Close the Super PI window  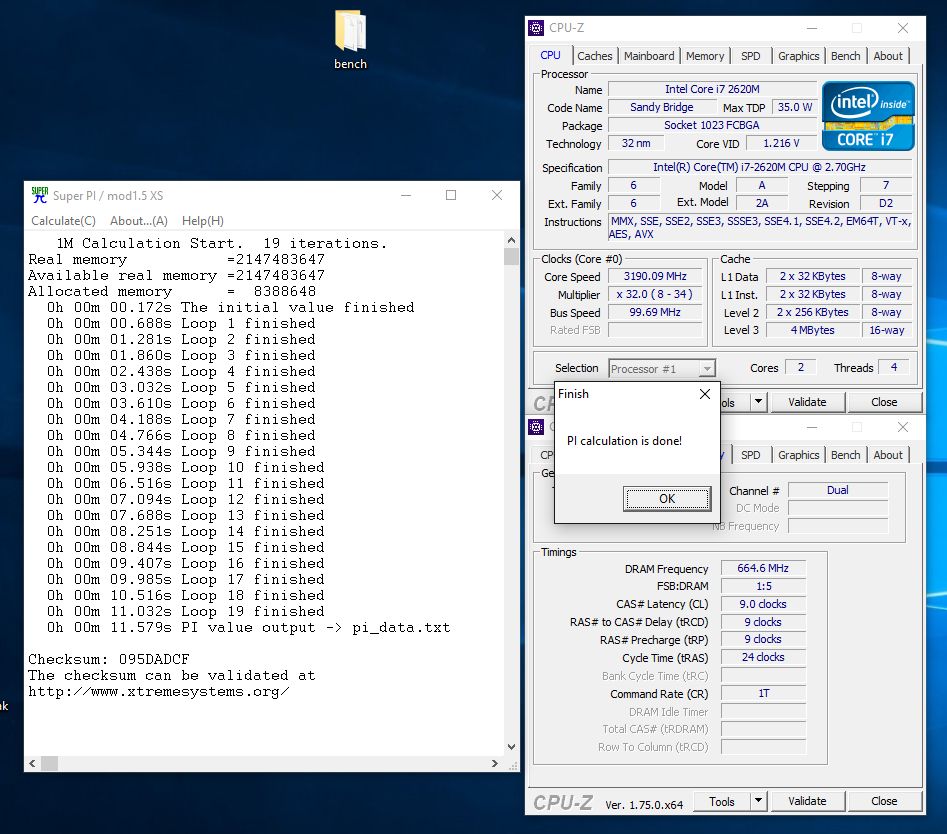click(496, 195)
